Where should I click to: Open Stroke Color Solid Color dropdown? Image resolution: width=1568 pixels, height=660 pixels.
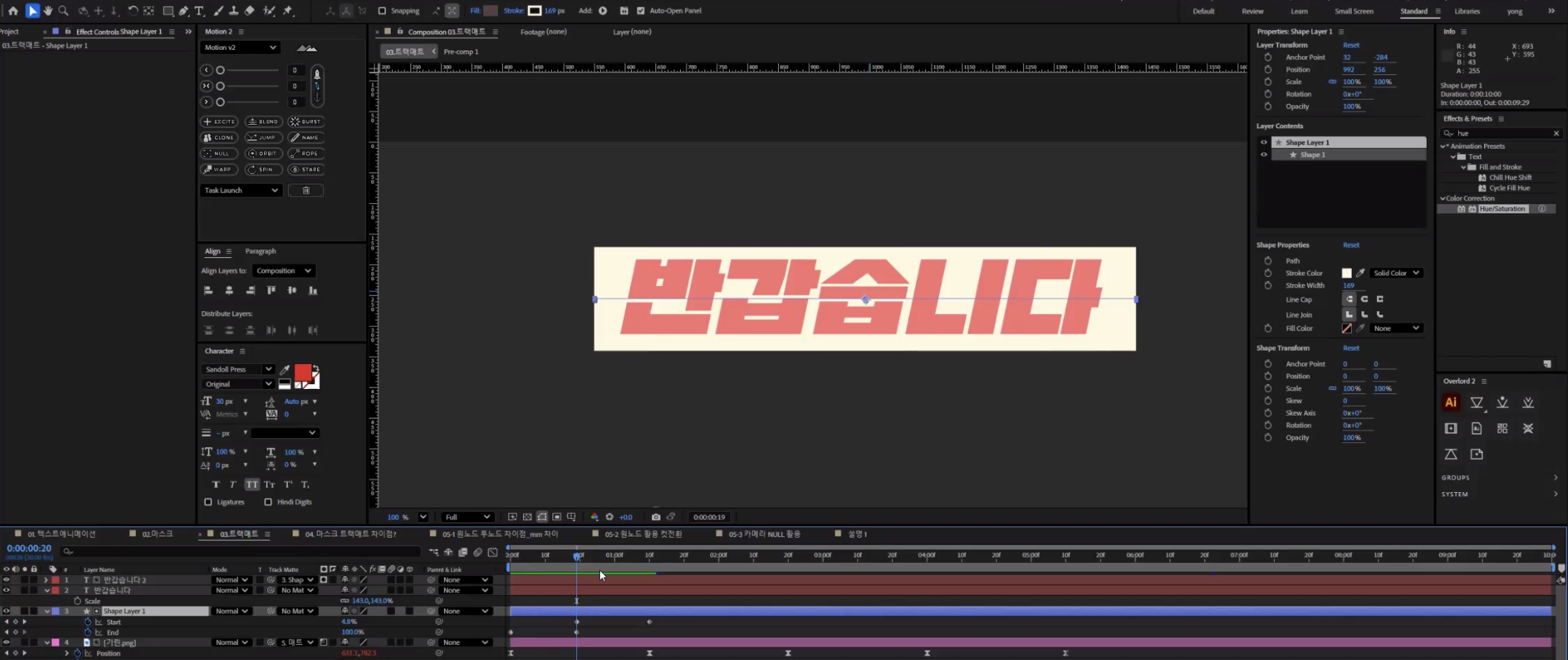(x=1396, y=273)
